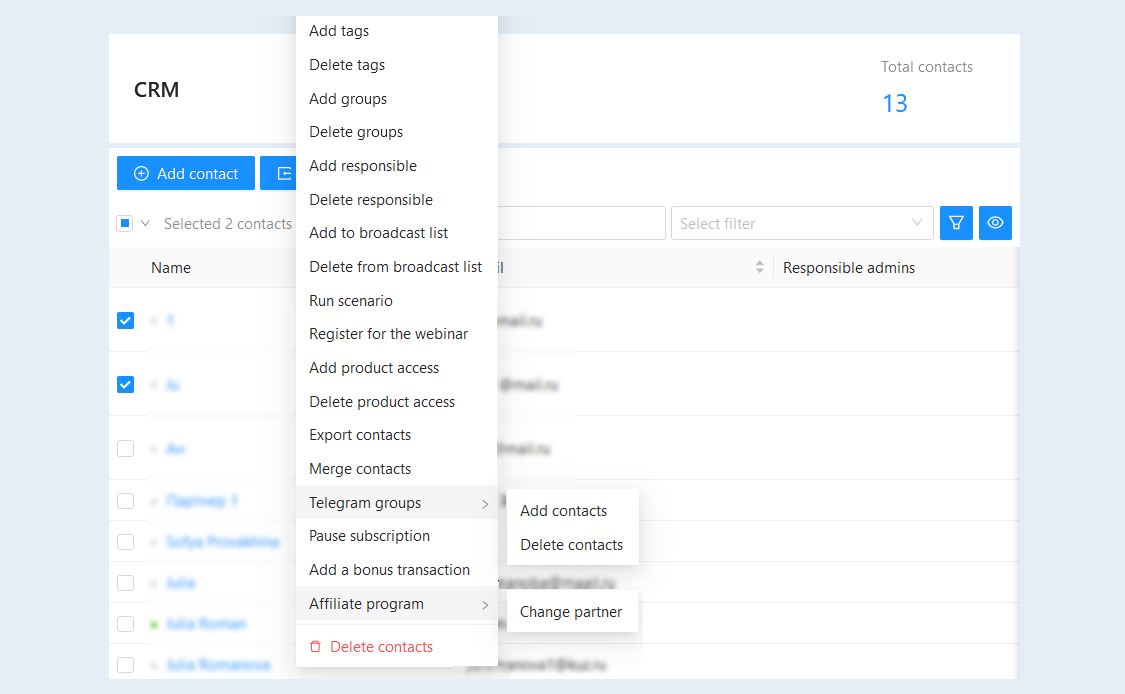Open Affiliate program submenu
Screen dimensions: 1125x694
click(397, 604)
